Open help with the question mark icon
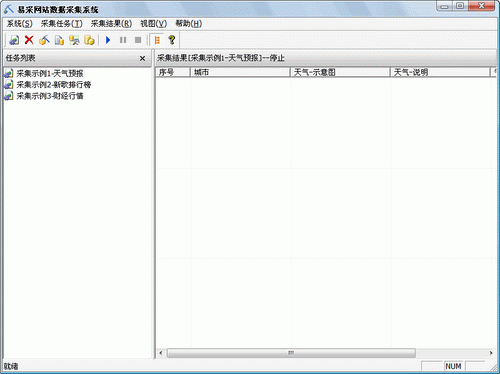Screen dimensions: 500x374 click(172, 40)
